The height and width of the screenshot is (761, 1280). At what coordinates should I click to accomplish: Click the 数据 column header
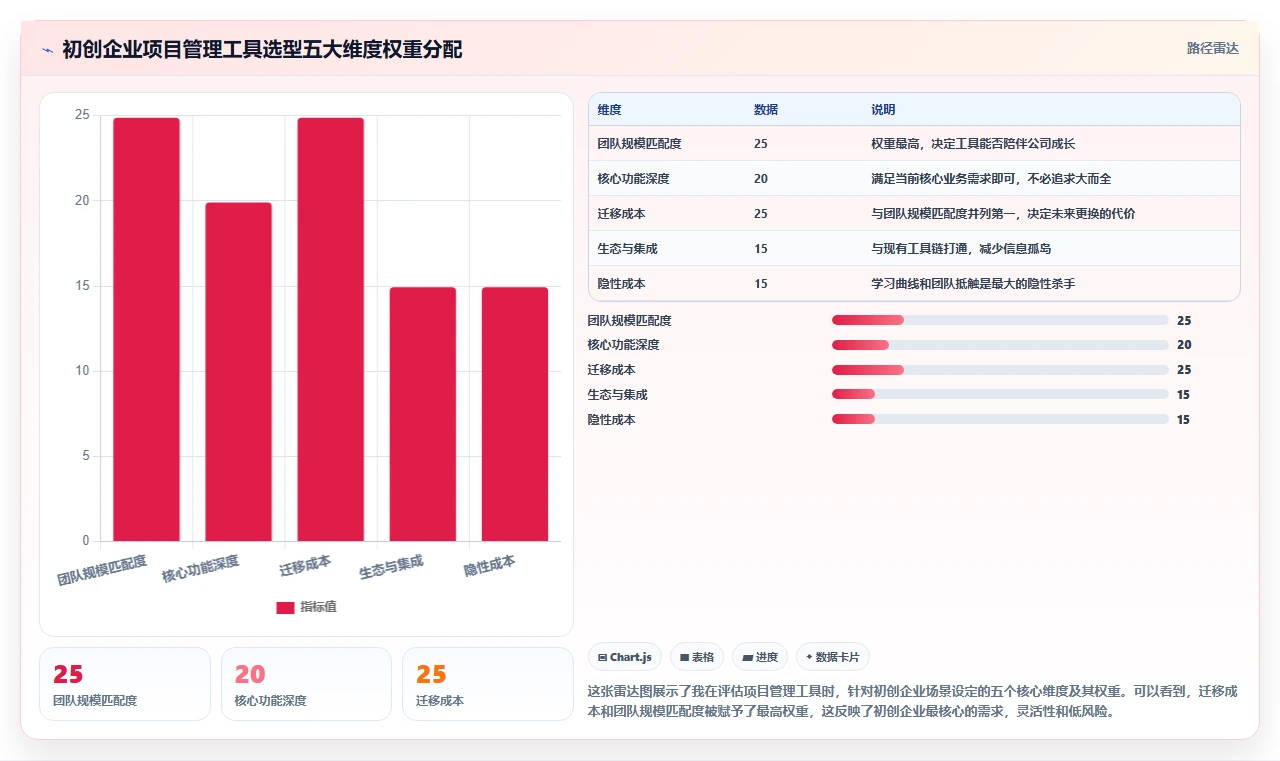(x=766, y=109)
